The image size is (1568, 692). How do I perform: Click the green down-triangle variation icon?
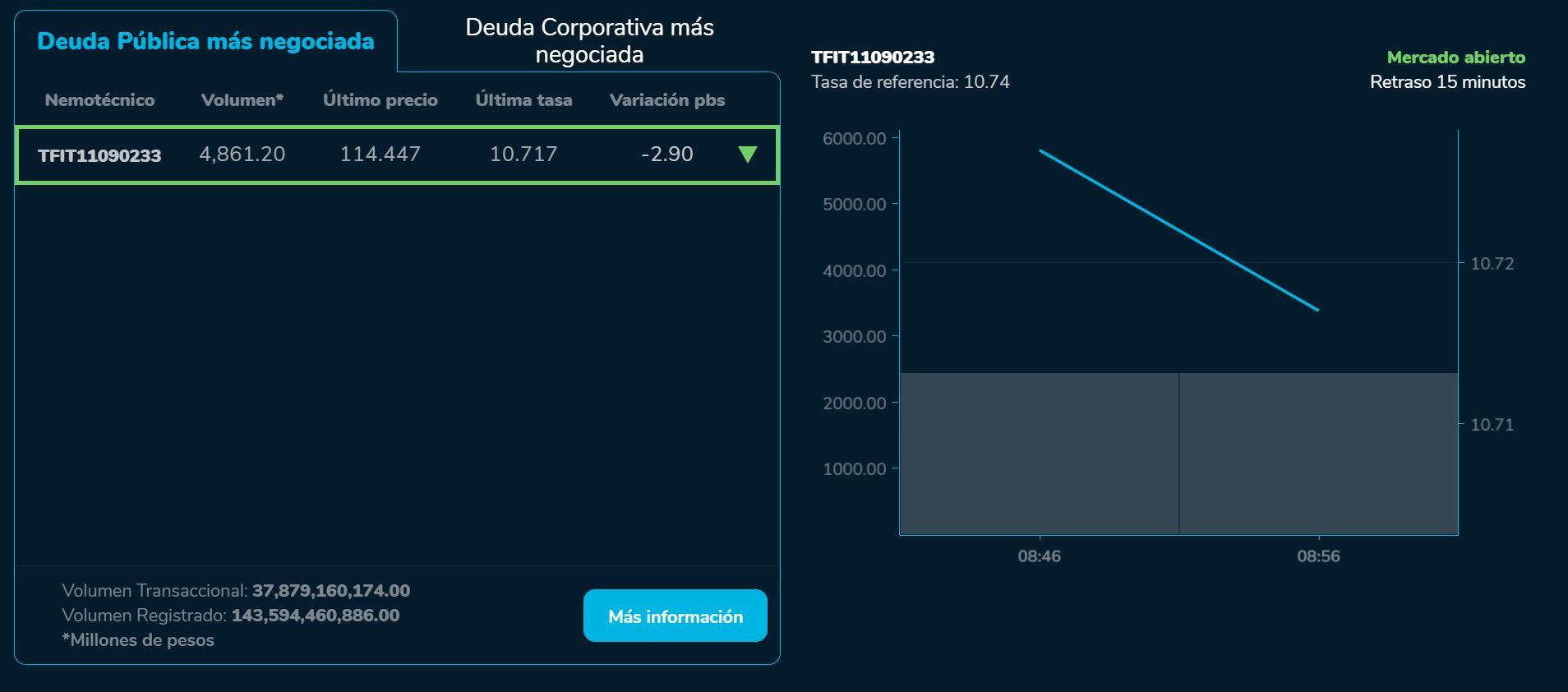(747, 155)
